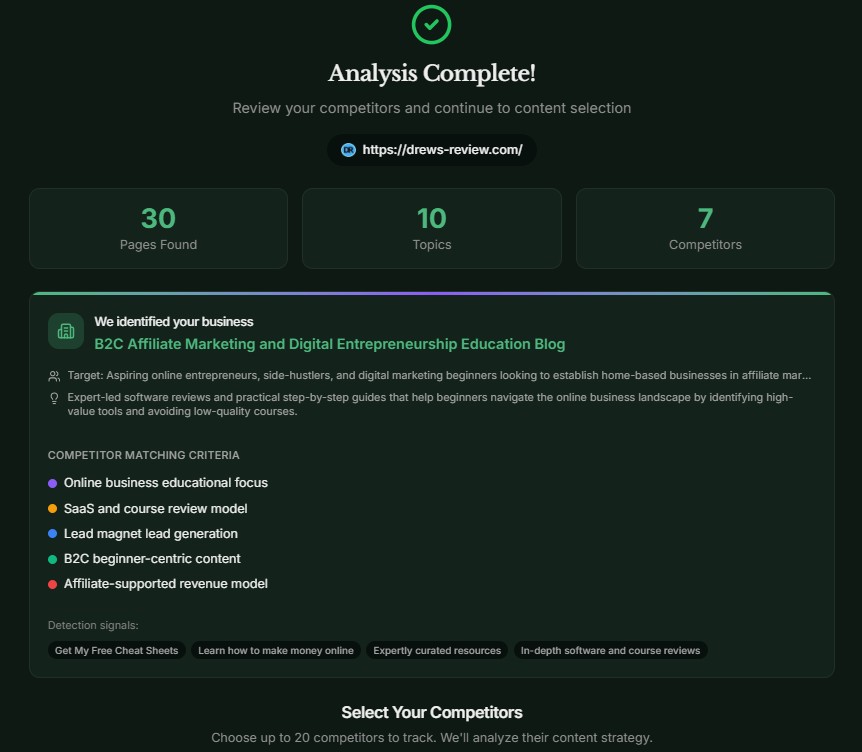Select the 7 Competitors card
Screen dimensions: 862x752
coord(705,228)
